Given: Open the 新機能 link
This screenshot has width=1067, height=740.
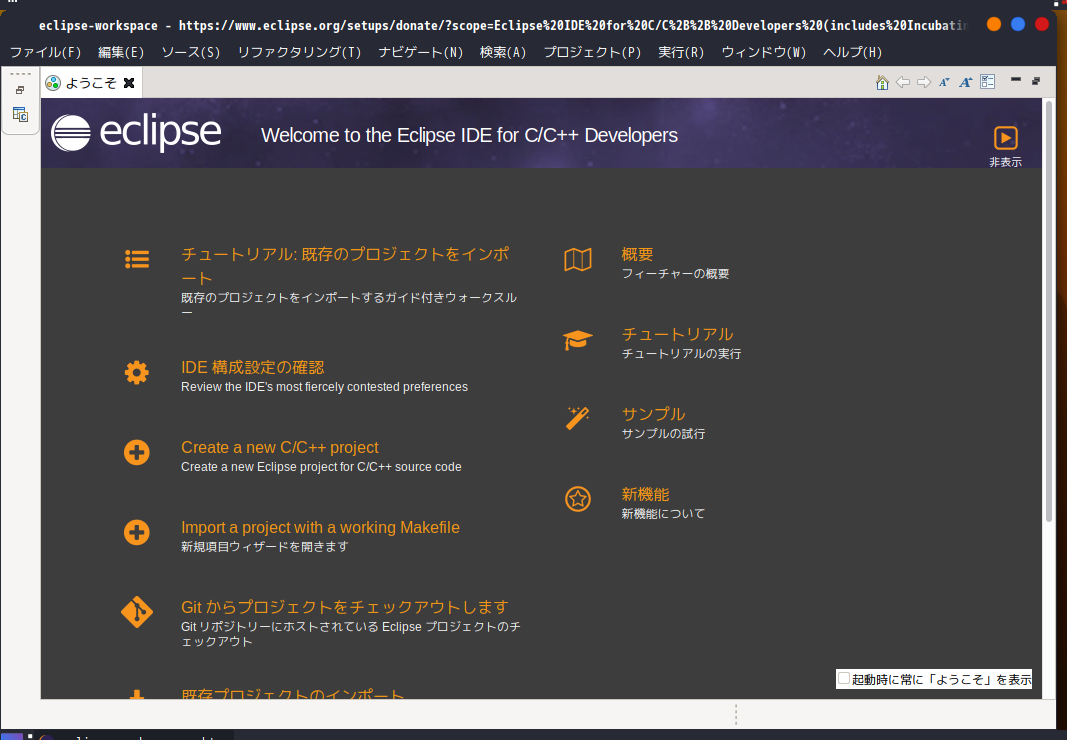Looking at the screenshot, I should 645,494.
